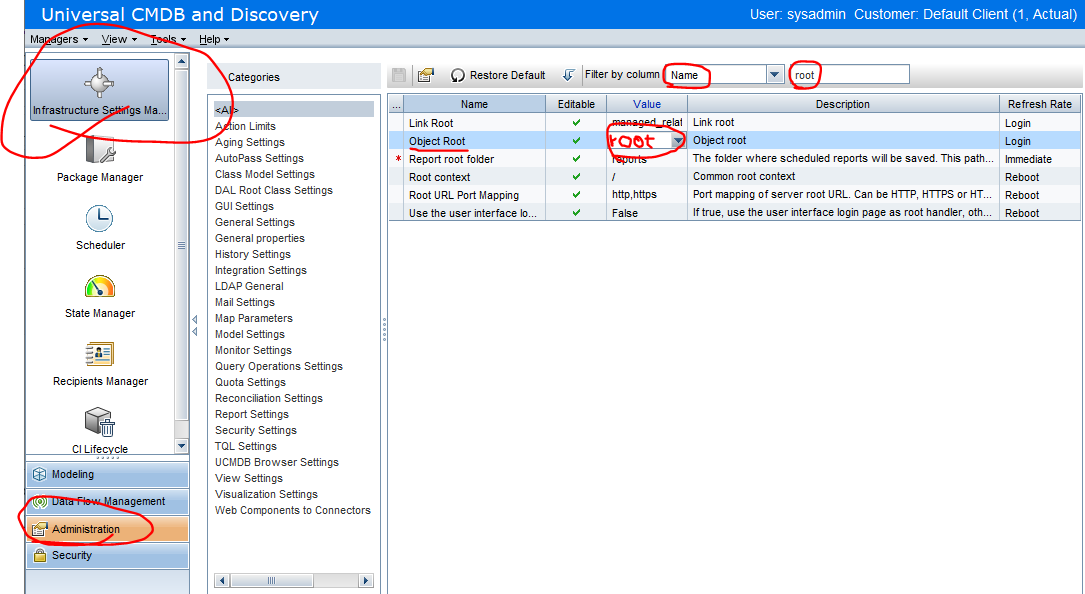Select LDAP General category
The width and height of the screenshot is (1085, 594).
point(249,286)
